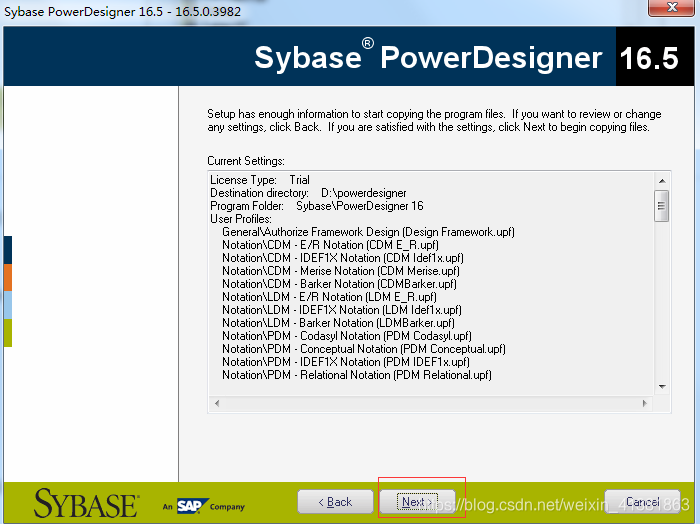Click the 'LDM - IDEF1X Notation' entry
700x524 pixels.
pyautogui.click(x=342, y=310)
